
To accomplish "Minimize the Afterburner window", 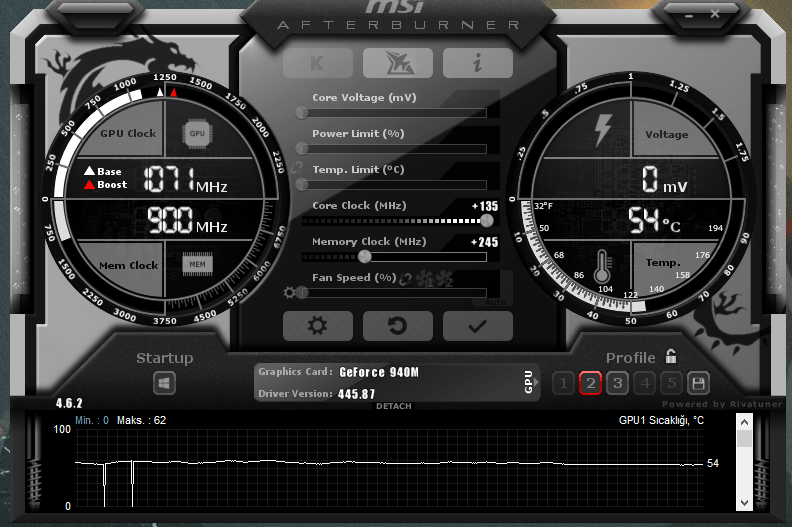I will click(689, 15).
